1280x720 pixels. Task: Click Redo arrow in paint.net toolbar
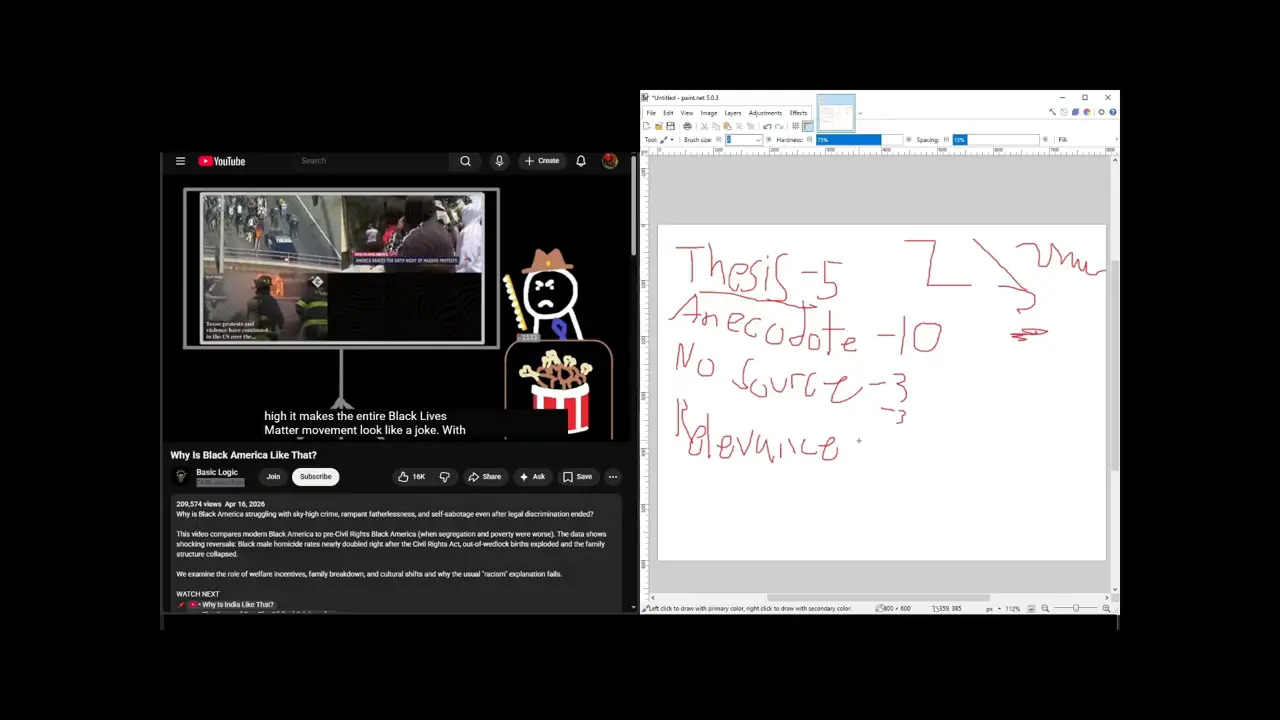coord(779,126)
